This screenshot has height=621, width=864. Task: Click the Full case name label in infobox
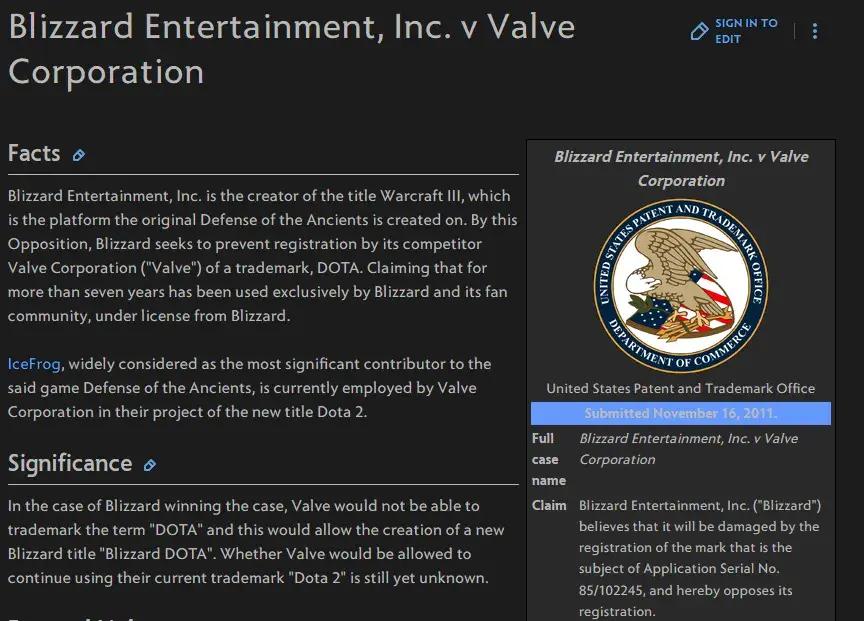pos(549,459)
